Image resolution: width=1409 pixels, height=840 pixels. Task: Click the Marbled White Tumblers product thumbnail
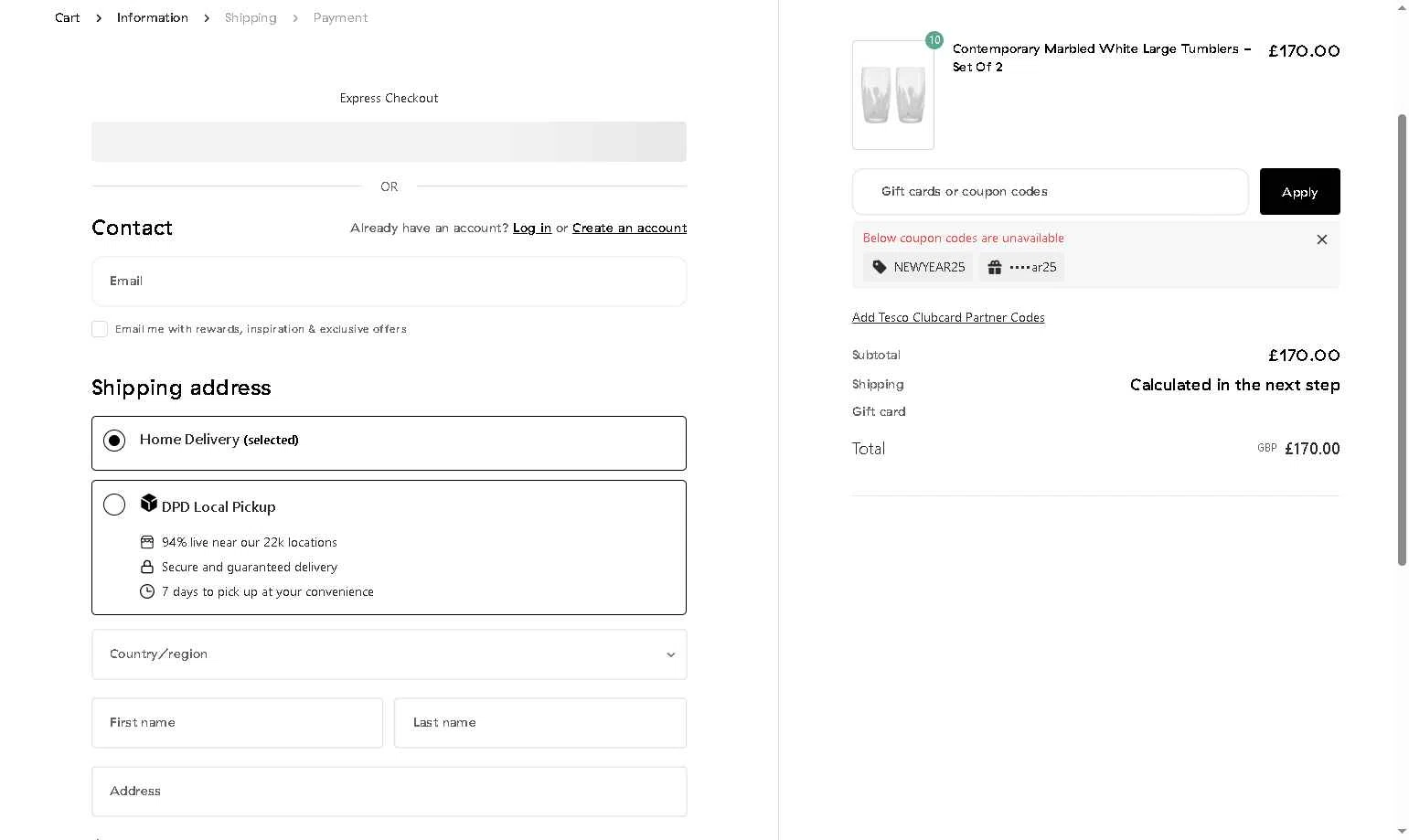[x=893, y=95]
